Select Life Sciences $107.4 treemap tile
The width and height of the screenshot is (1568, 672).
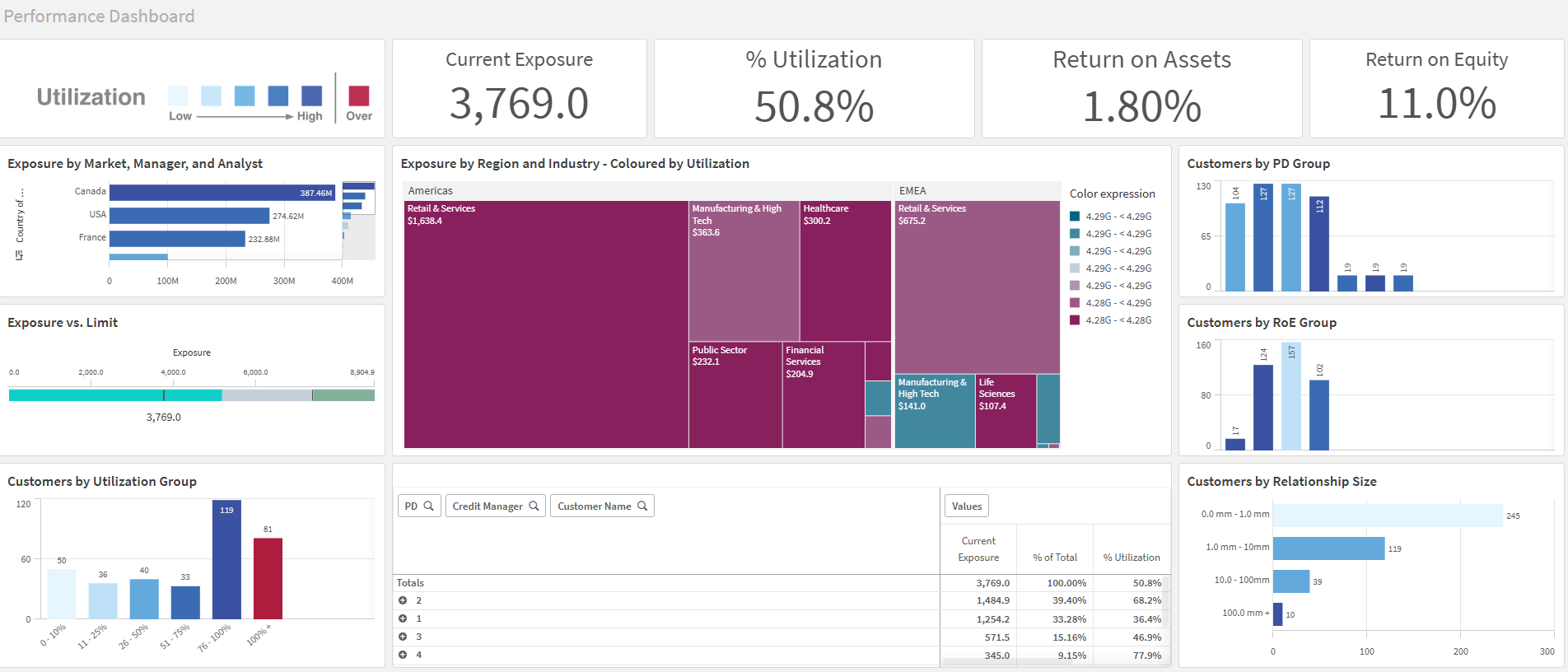point(1006,412)
